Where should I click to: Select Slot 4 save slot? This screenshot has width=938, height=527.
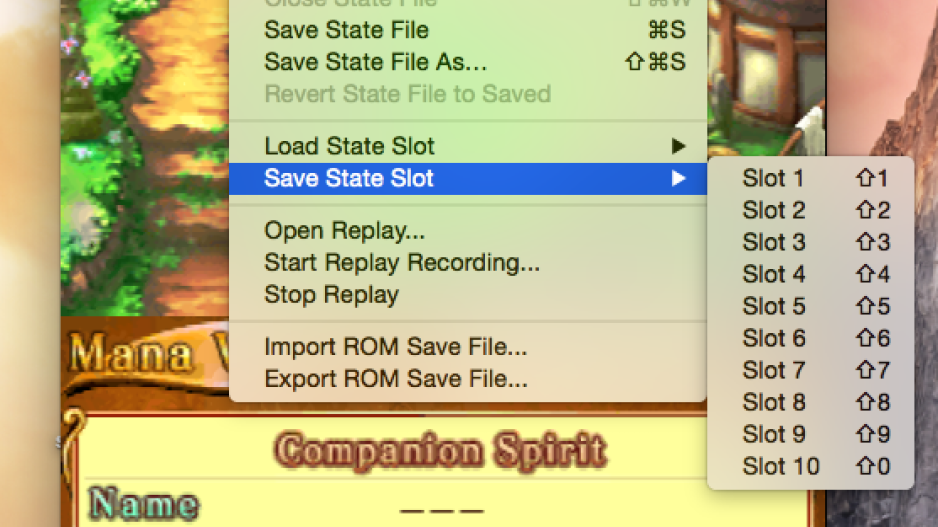(x=773, y=275)
